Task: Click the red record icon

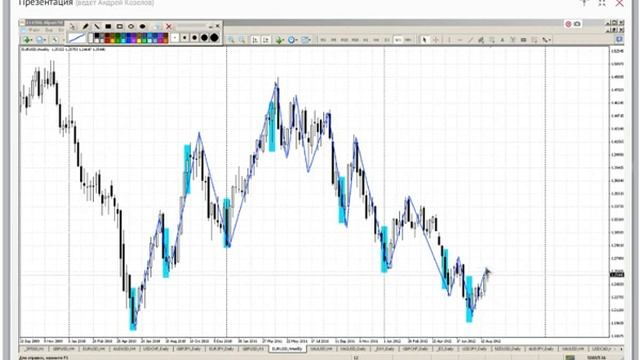Action: 568,24
